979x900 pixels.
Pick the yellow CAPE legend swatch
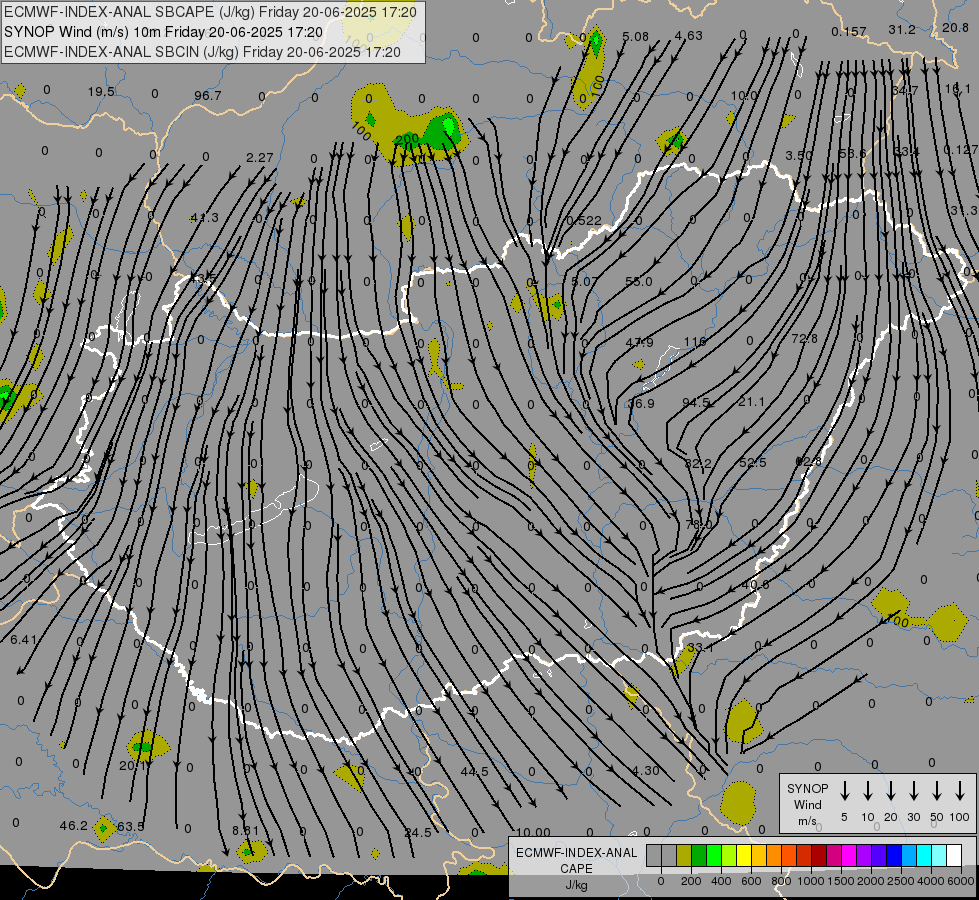point(744,855)
